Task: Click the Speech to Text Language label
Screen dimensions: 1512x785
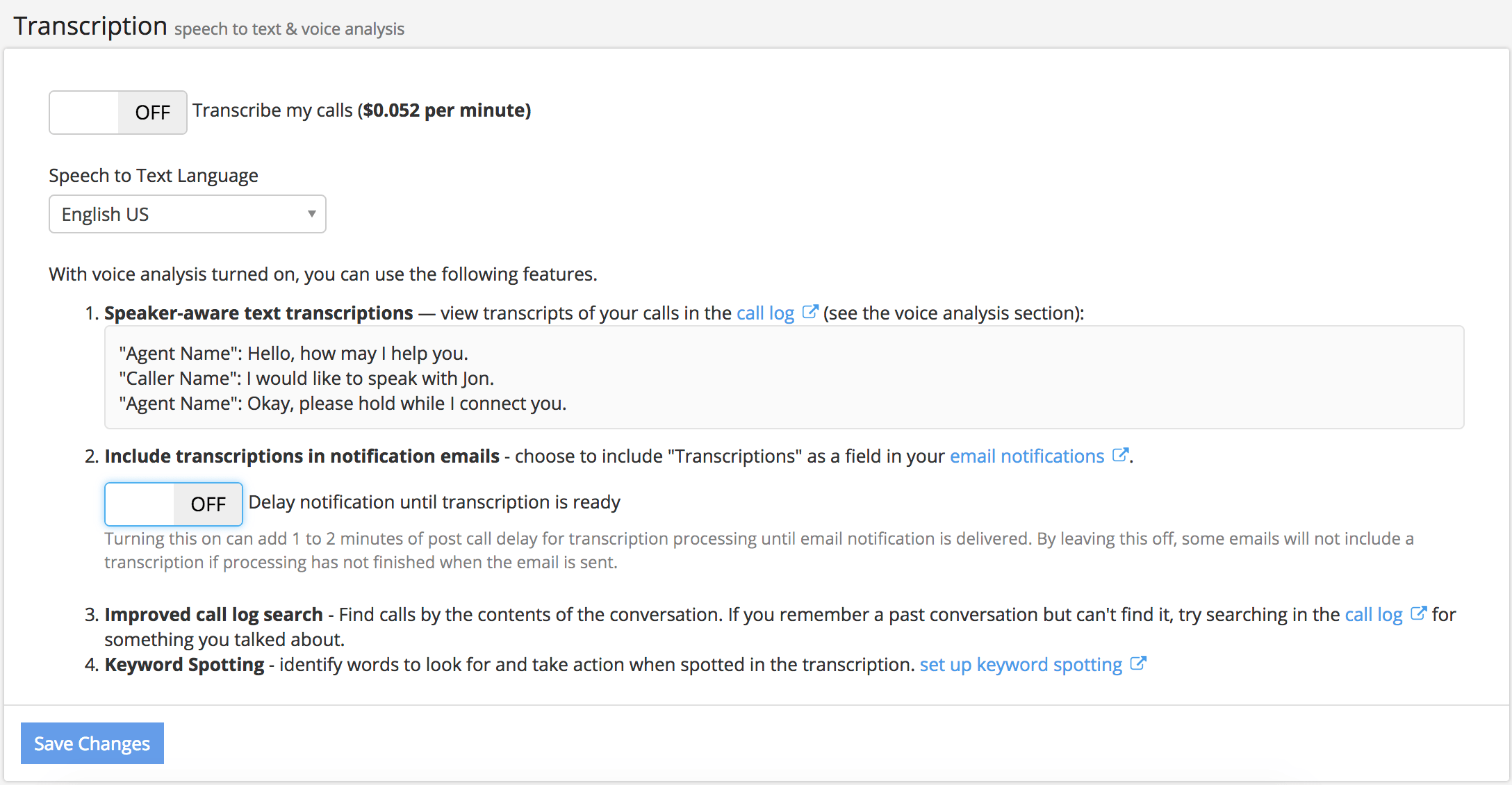Action: point(154,176)
